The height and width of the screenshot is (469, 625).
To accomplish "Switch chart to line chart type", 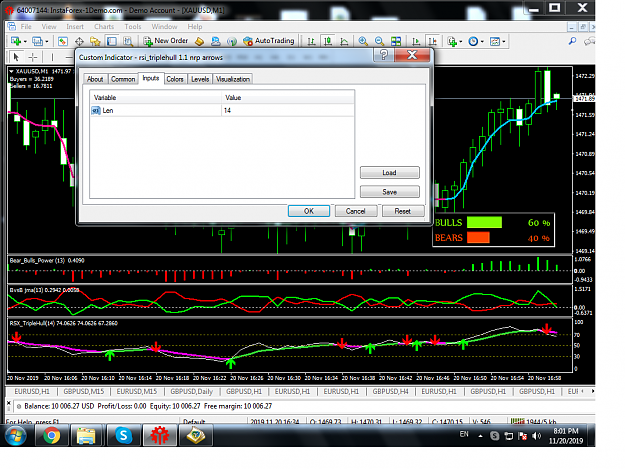I will tap(344, 41).
